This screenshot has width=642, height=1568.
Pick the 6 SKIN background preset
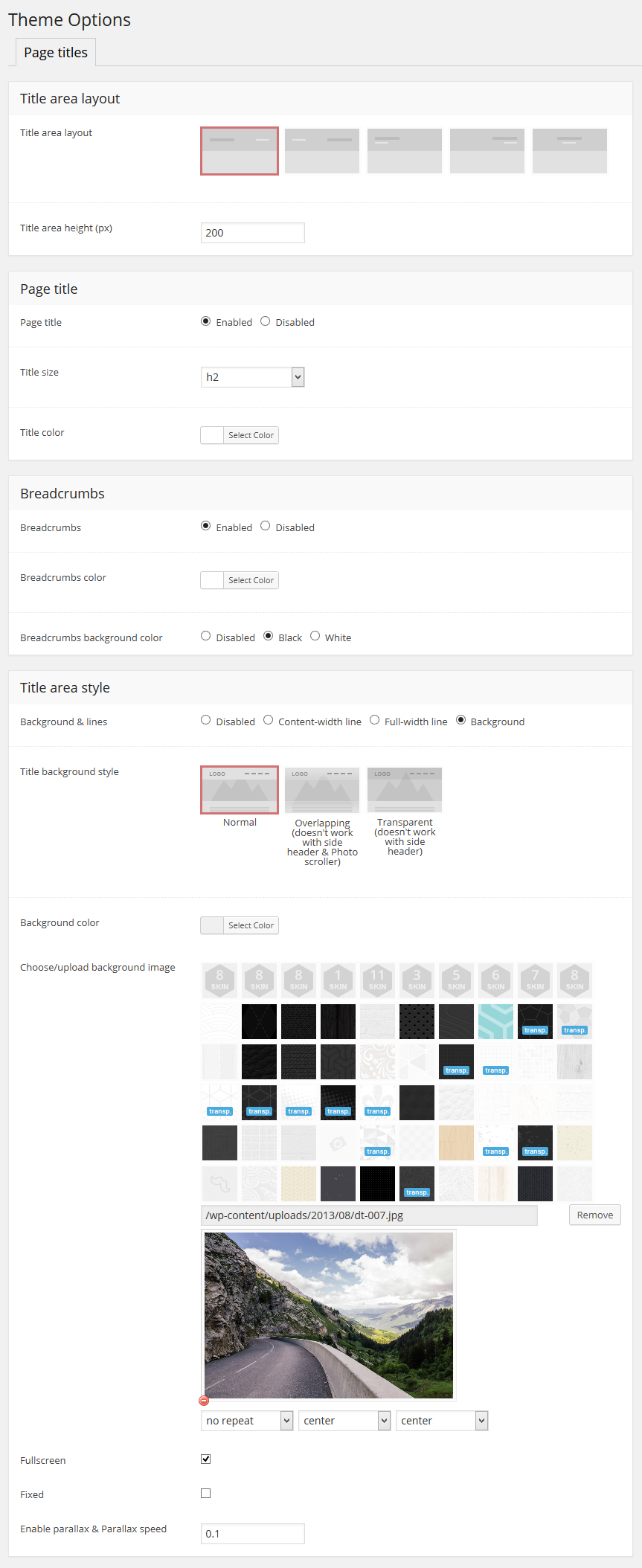(495, 980)
